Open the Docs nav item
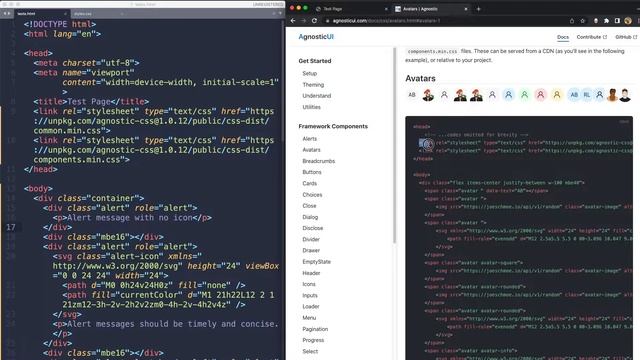This screenshot has height=360, width=640. [563, 37]
